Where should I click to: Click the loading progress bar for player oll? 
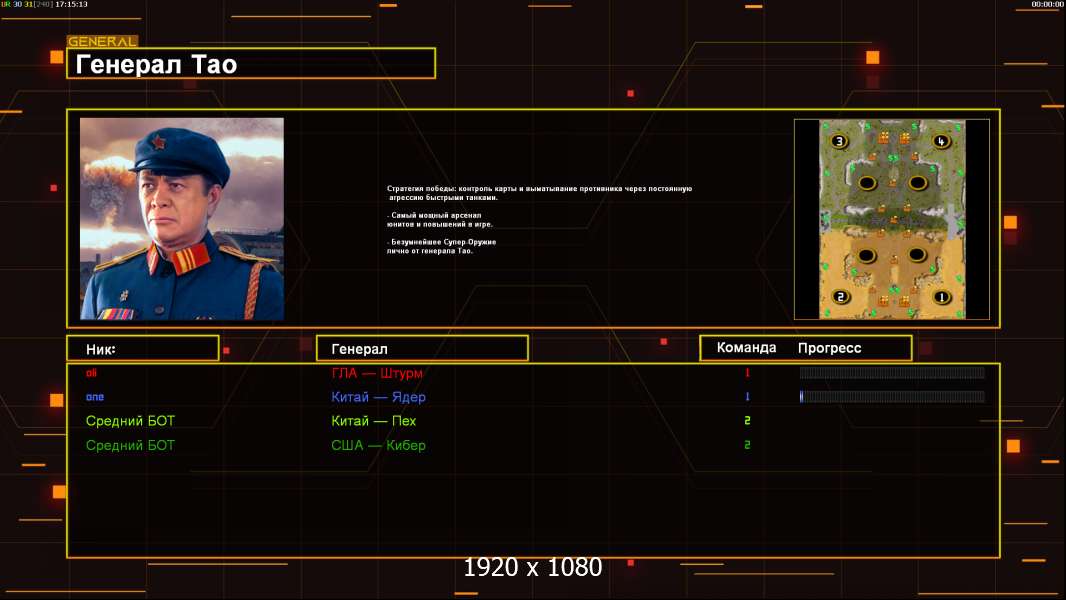point(892,372)
